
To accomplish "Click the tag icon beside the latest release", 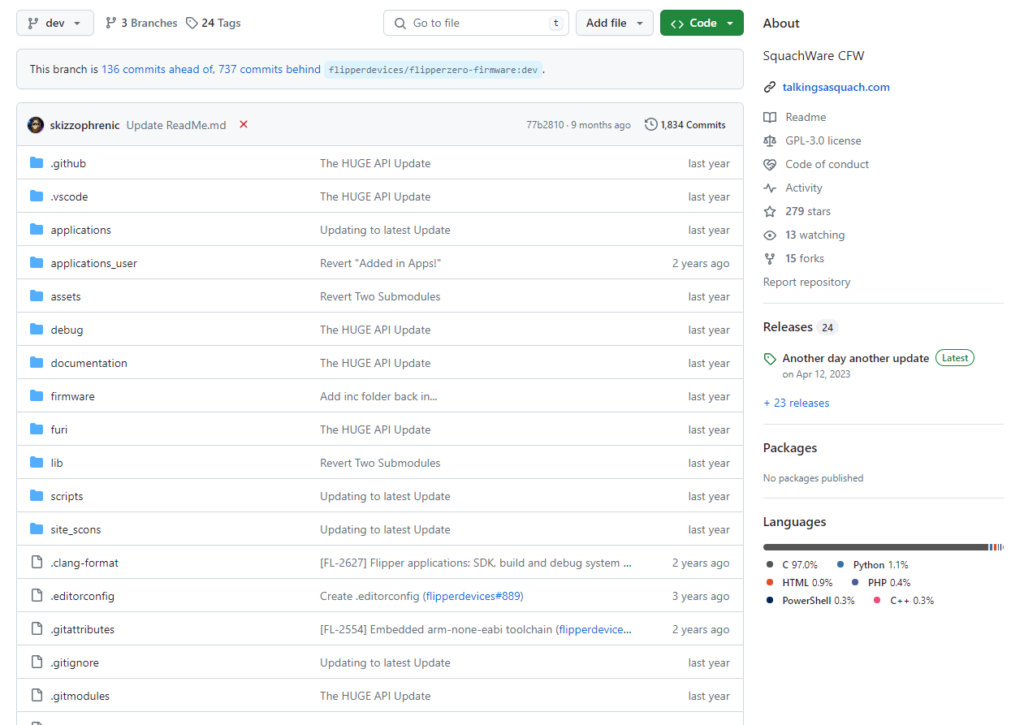I will tap(770, 359).
